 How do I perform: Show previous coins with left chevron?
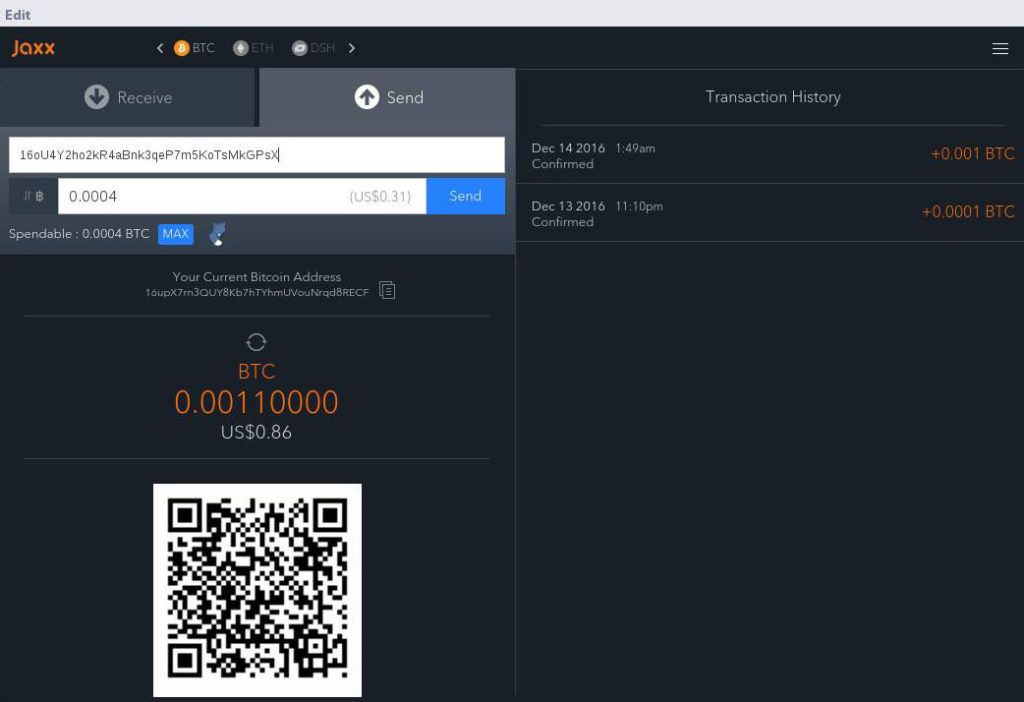coord(159,48)
